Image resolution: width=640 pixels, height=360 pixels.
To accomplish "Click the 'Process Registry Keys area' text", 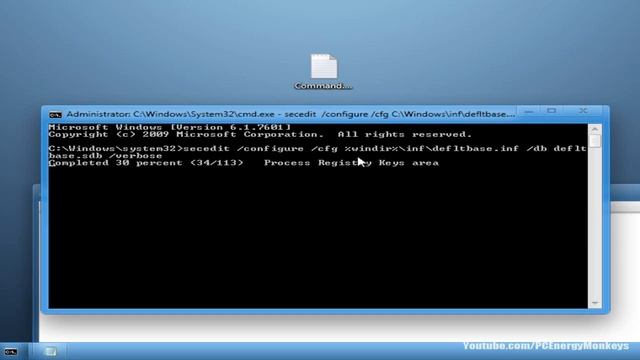I will (x=351, y=163).
